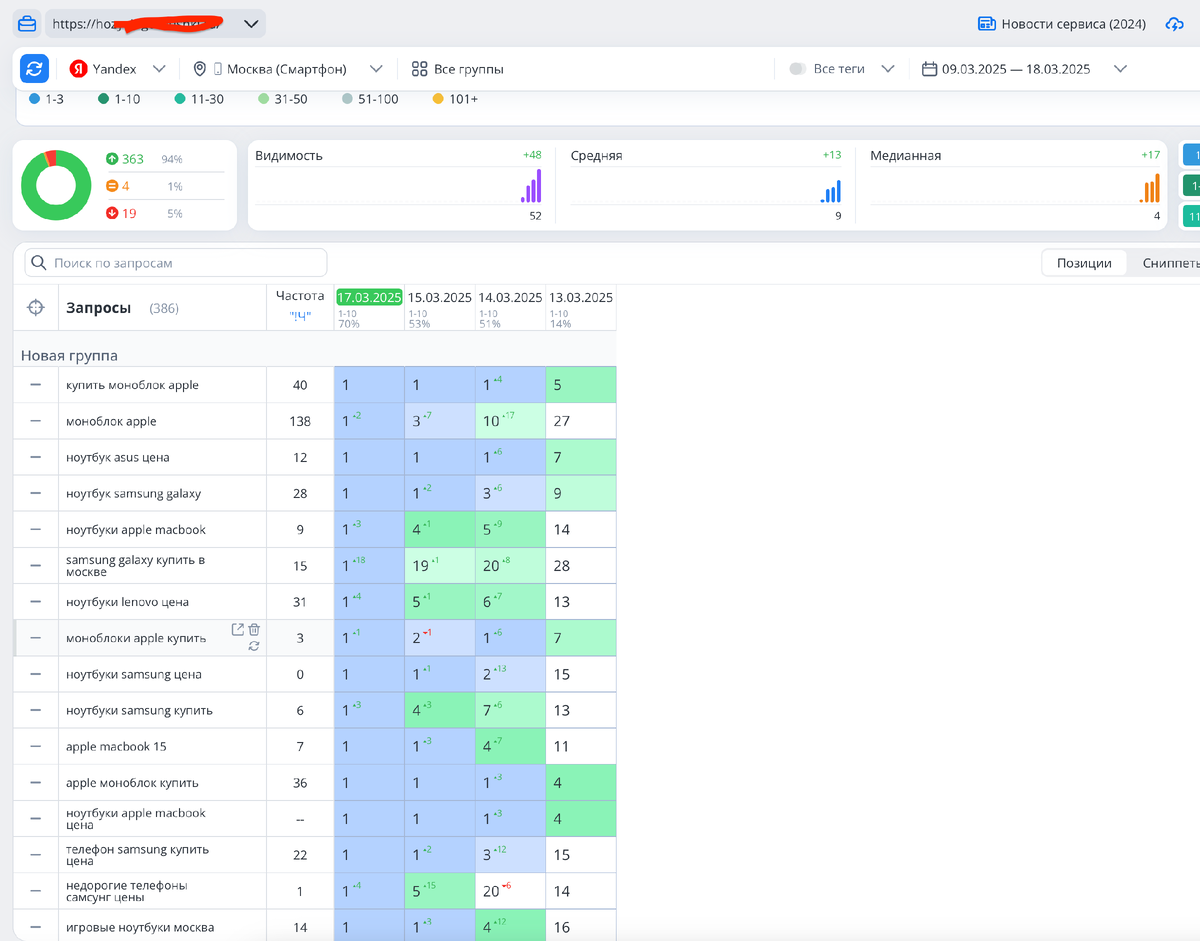This screenshot has height=941, width=1200.
Task: Open the project briefcase icon
Action: tap(28, 23)
